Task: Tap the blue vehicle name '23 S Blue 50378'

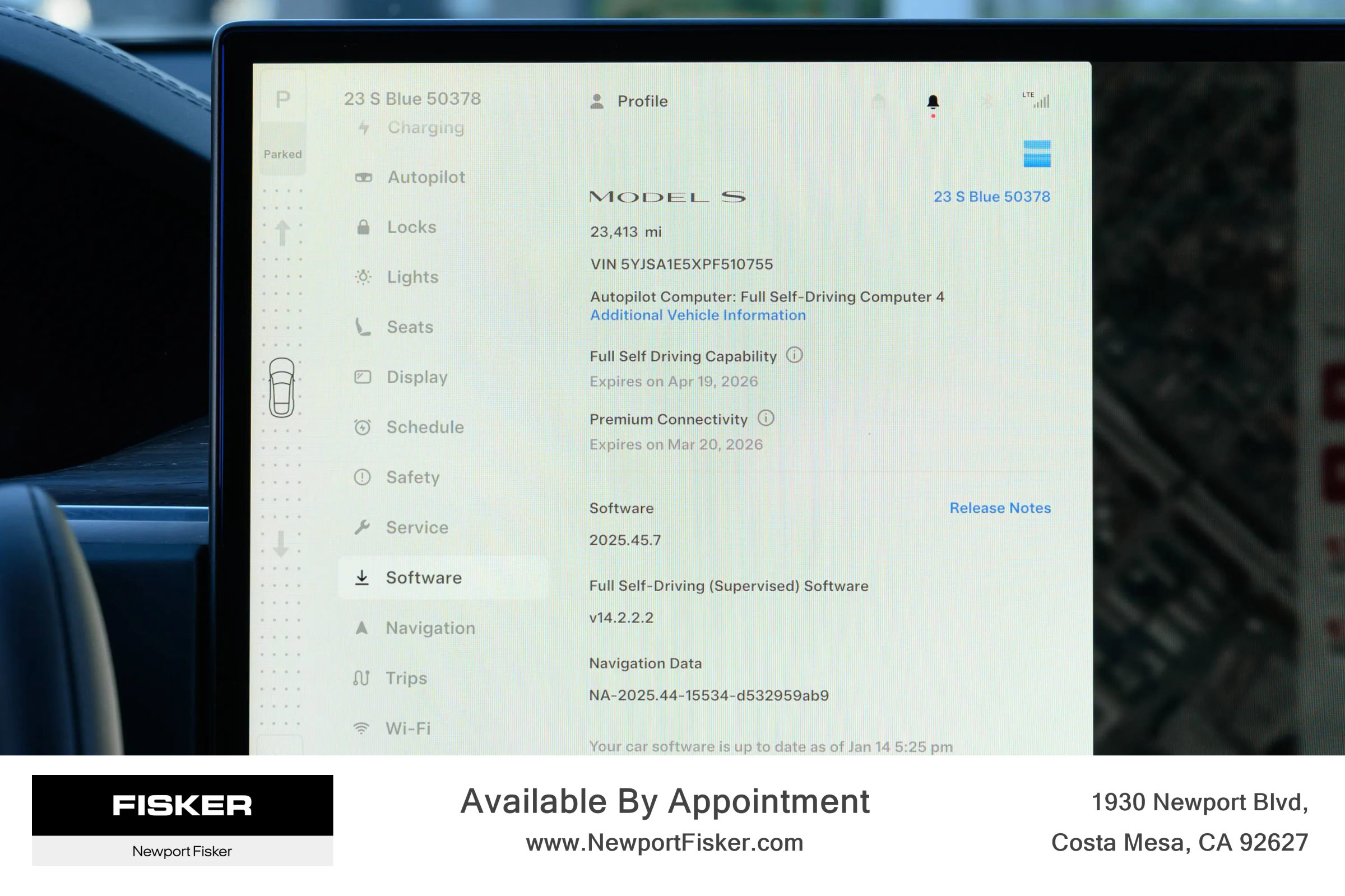Action: click(x=991, y=197)
